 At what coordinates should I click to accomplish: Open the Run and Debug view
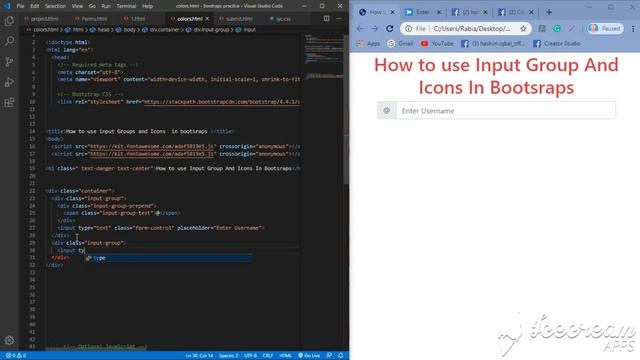tap(9, 82)
